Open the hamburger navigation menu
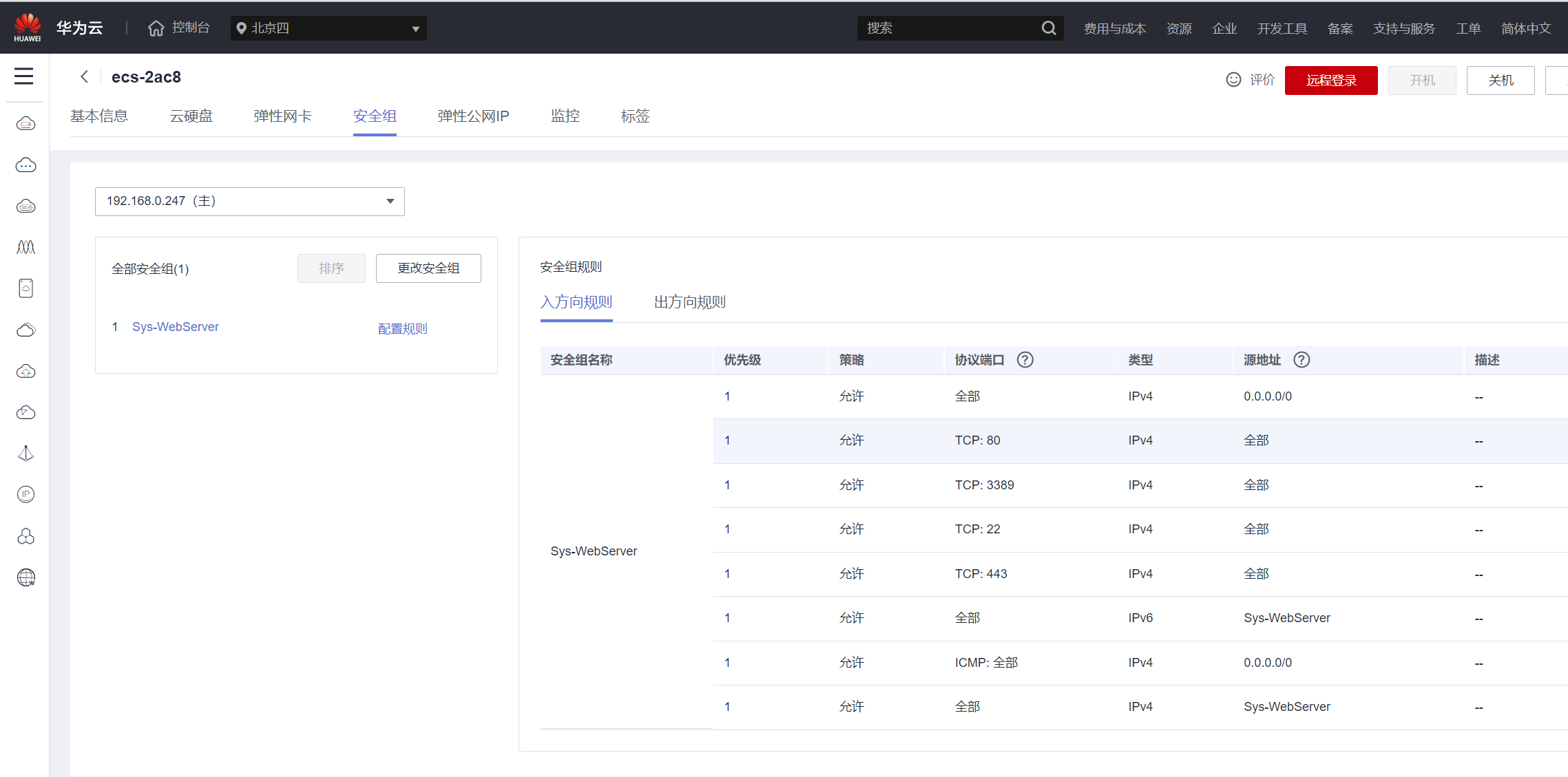Image resolution: width=1568 pixels, height=777 pixels. pyautogui.click(x=23, y=76)
